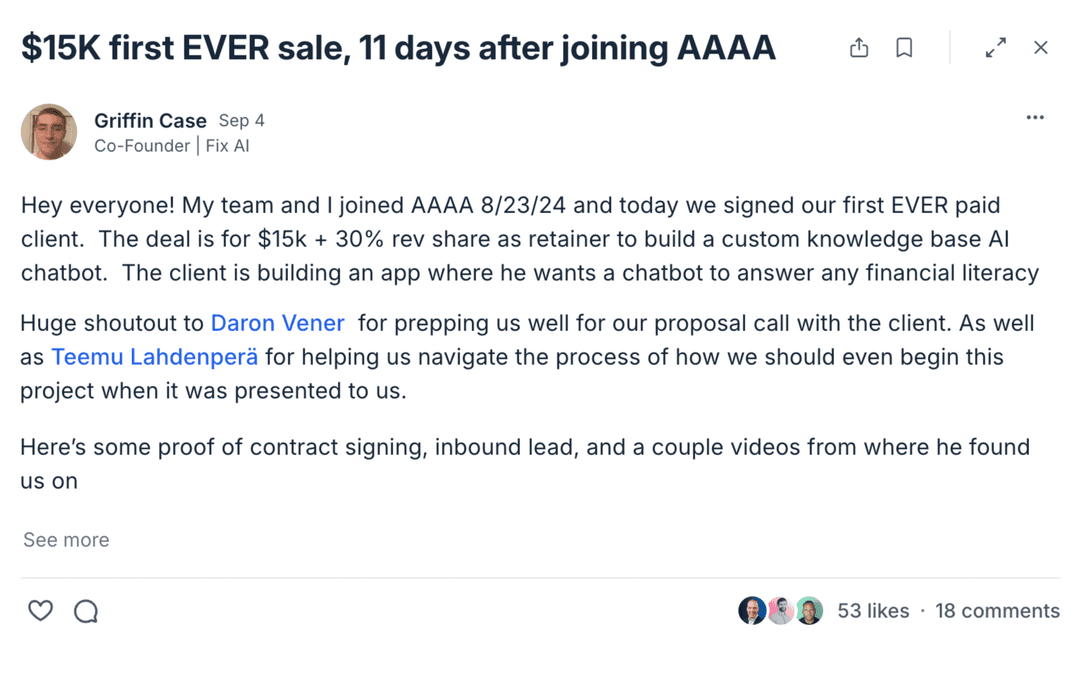This screenshot has width=1080, height=677.
Task: Click the Co-Founder | Fix AI subtitle
Action: (172, 146)
